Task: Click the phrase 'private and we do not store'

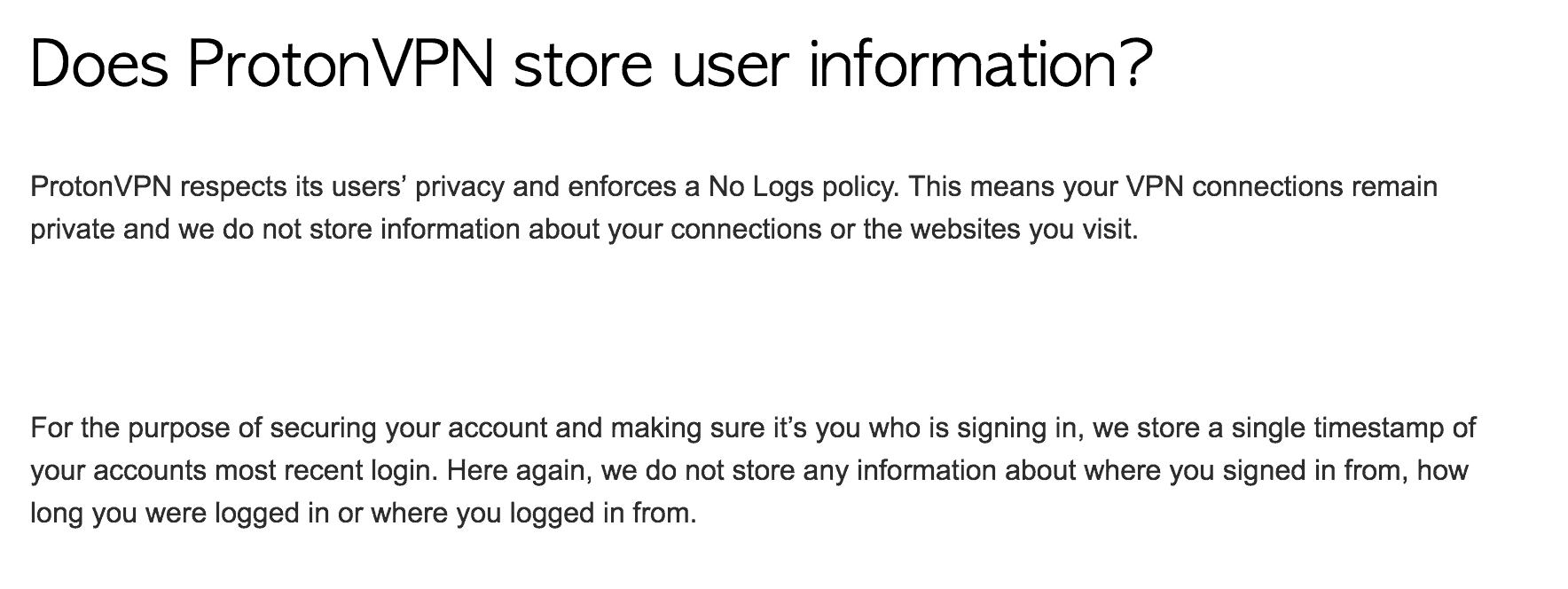Action: pos(201,230)
